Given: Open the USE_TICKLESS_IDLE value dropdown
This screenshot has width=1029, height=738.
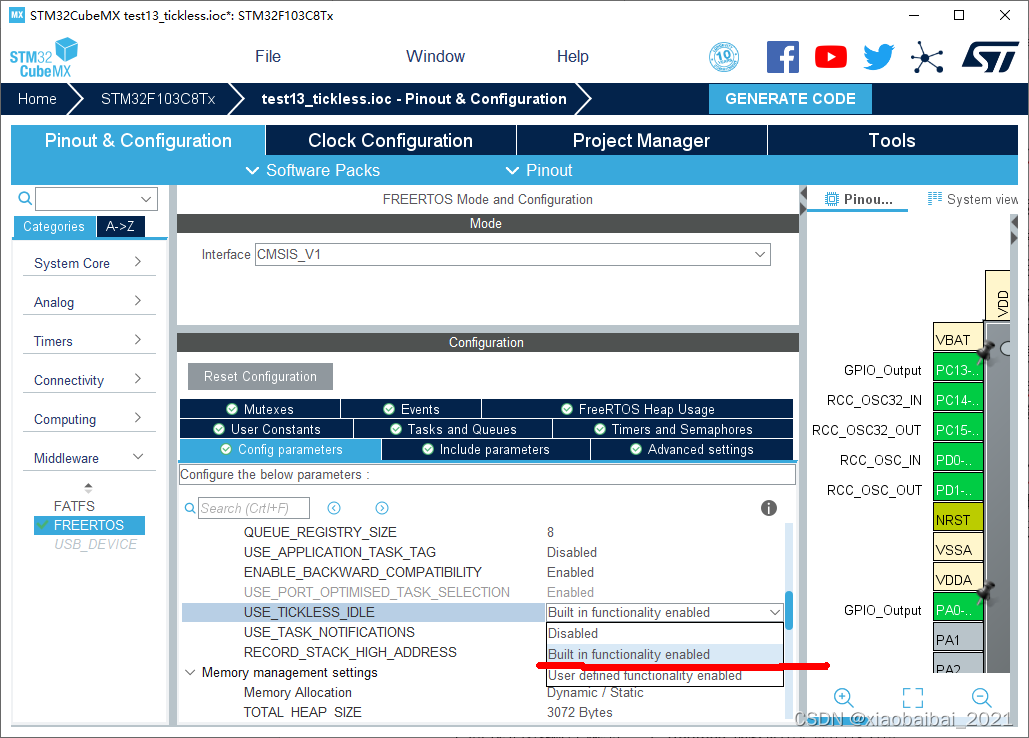Looking at the screenshot, I should (665, 612).
